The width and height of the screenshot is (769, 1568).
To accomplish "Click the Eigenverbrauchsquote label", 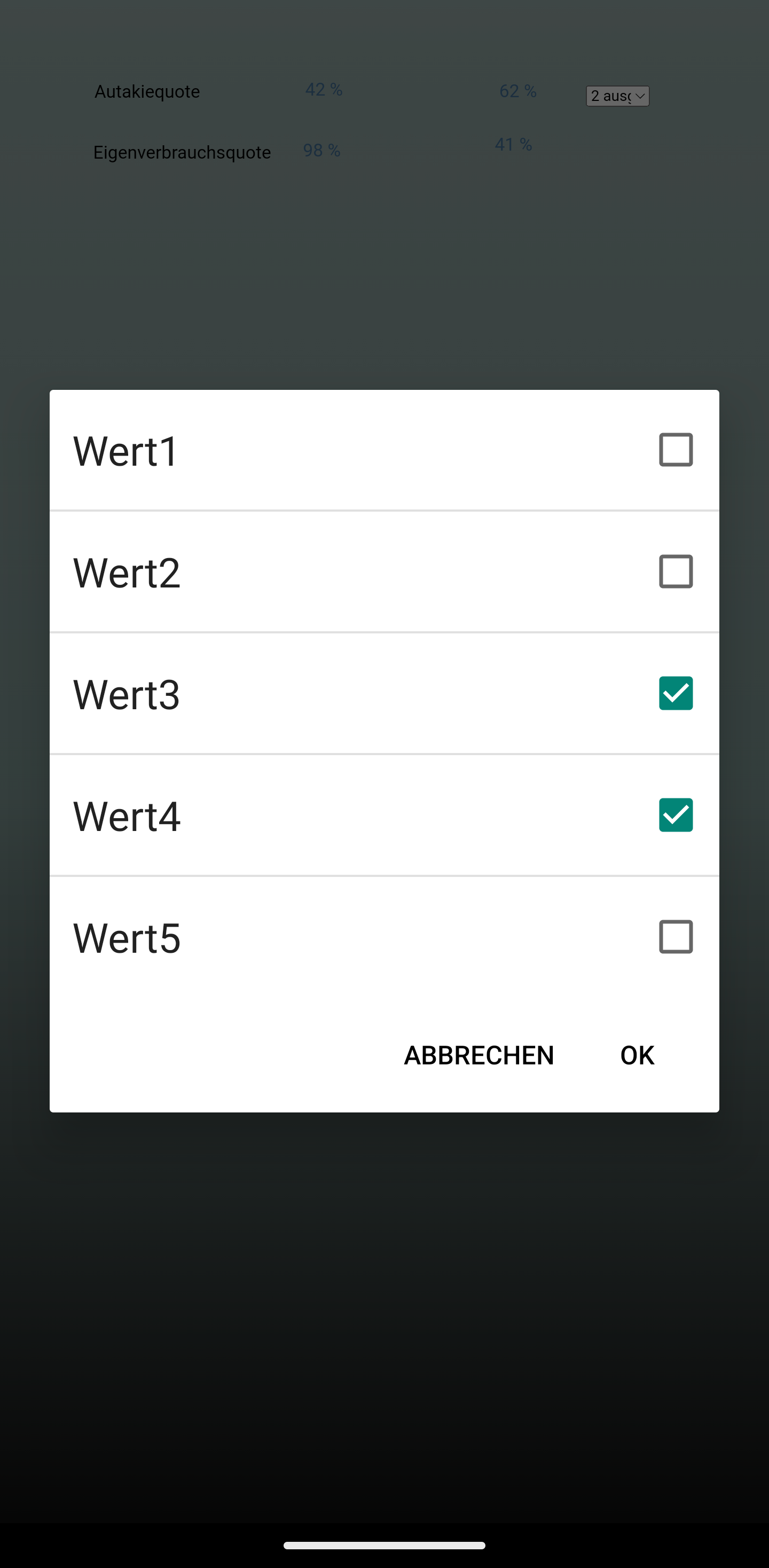I will coord(182,152).
